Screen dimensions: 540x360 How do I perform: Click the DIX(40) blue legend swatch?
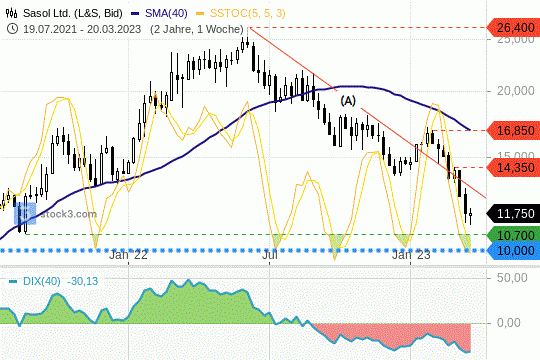13,282
